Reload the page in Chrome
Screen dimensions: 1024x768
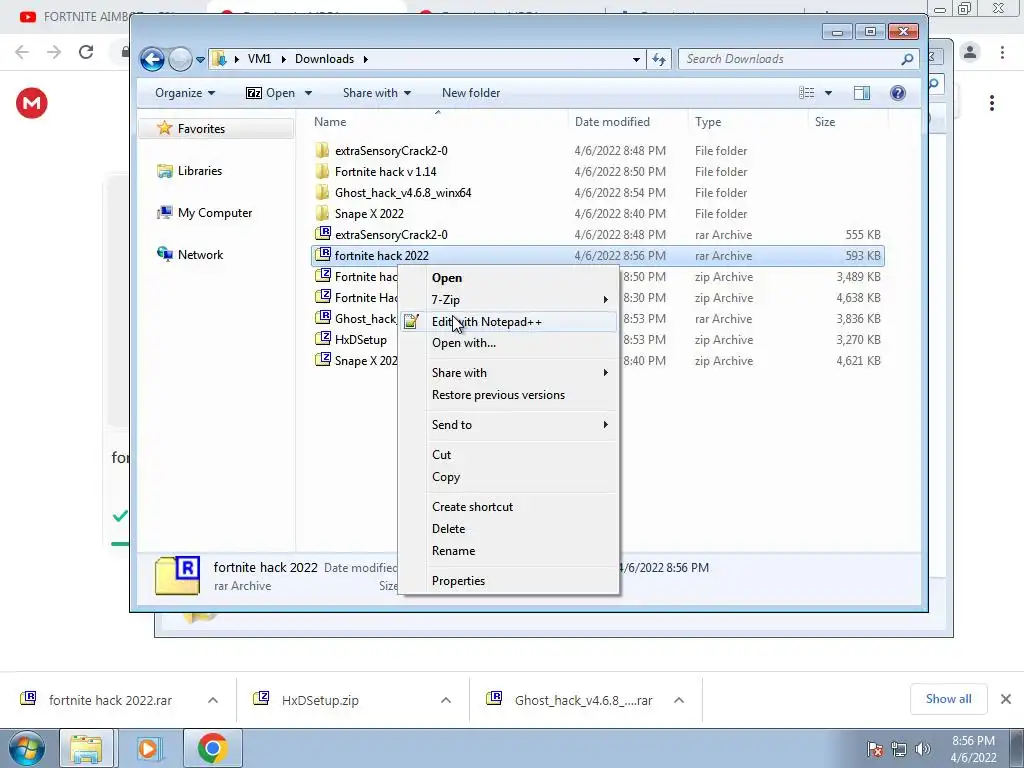tap(86, 52)
